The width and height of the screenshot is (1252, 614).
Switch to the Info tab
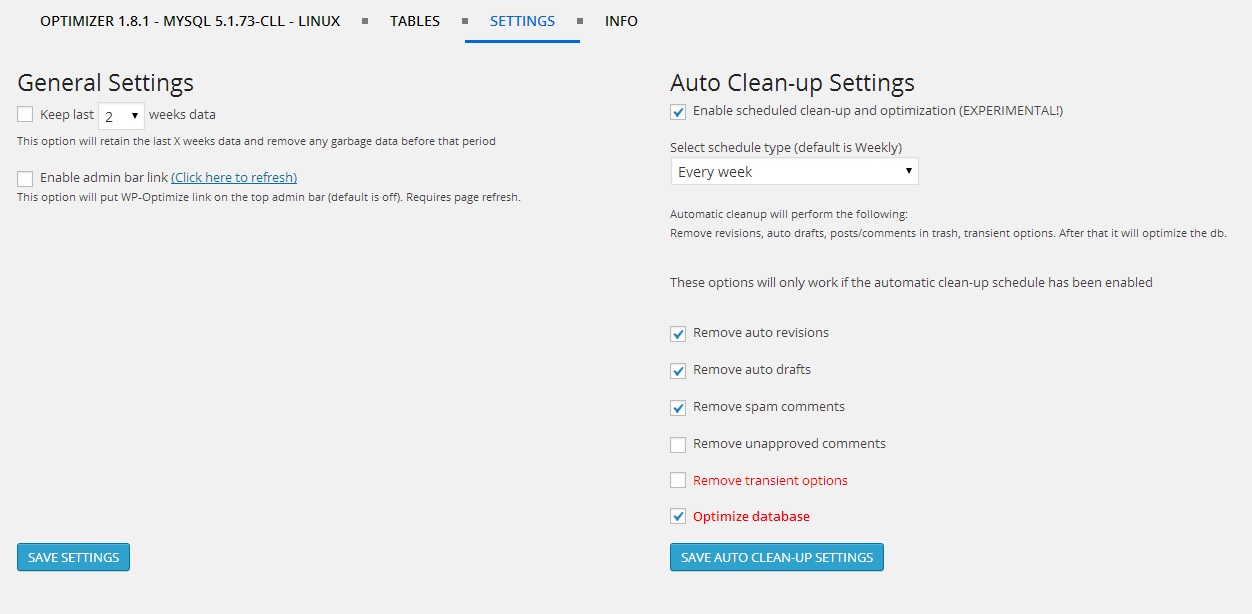(621, 21)
